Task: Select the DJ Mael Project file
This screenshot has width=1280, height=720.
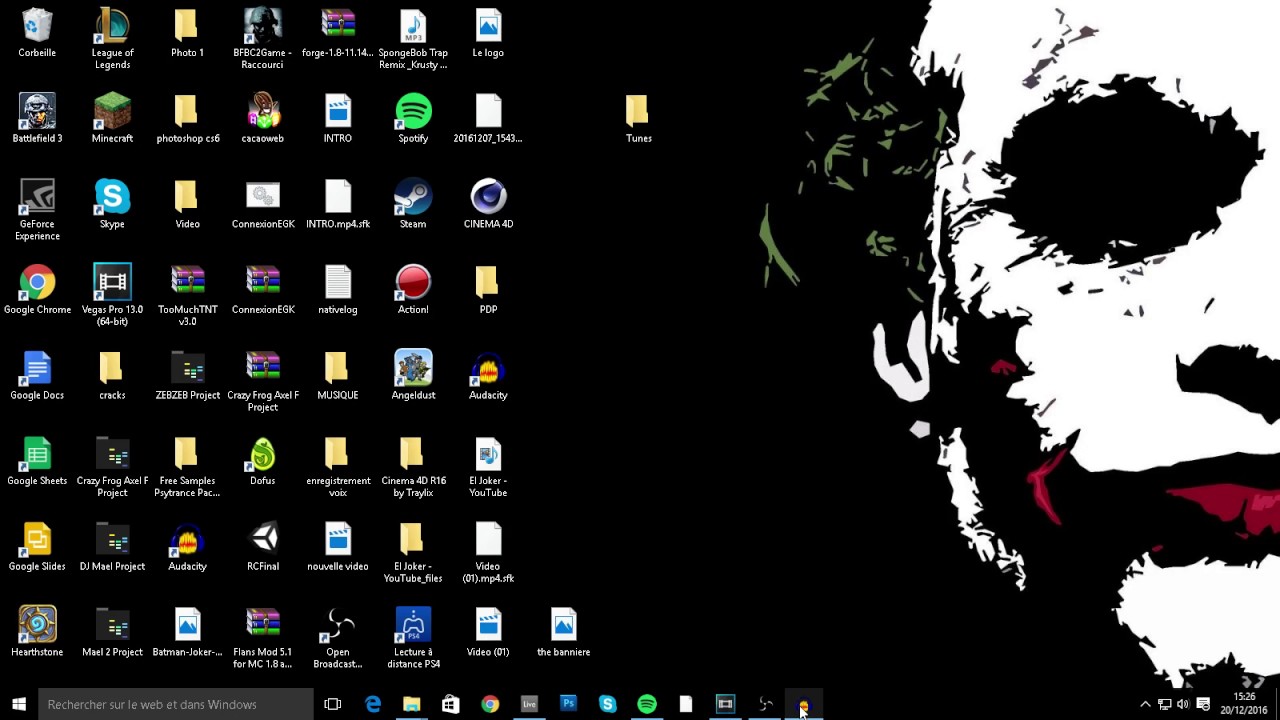Action: click(x=112, y=547)
